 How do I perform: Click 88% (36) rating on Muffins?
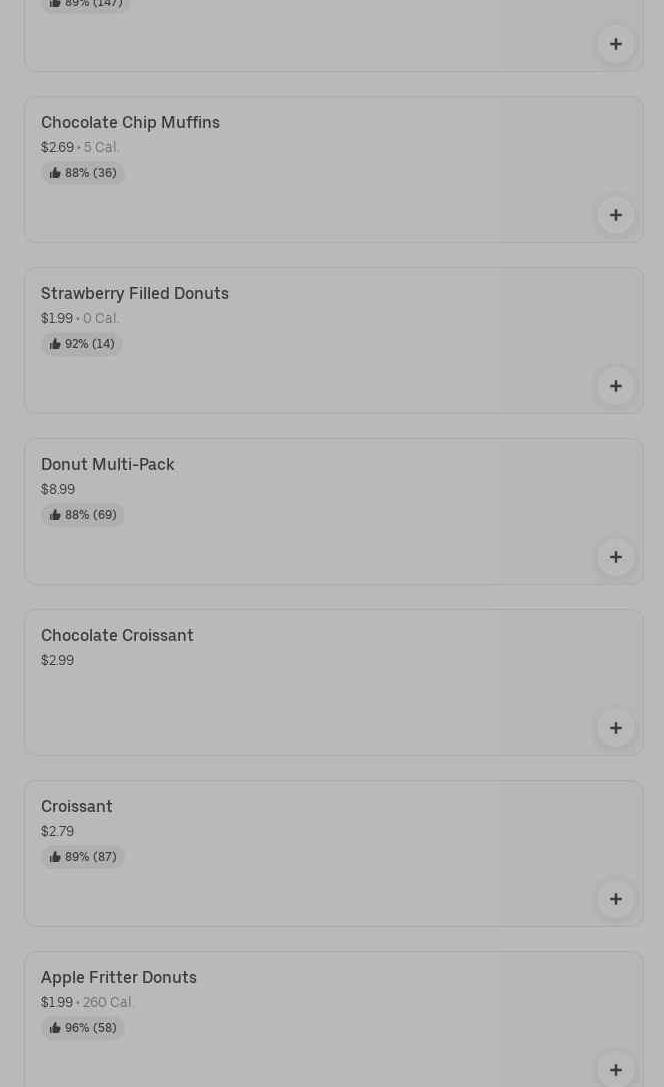[x=83, y=173]
